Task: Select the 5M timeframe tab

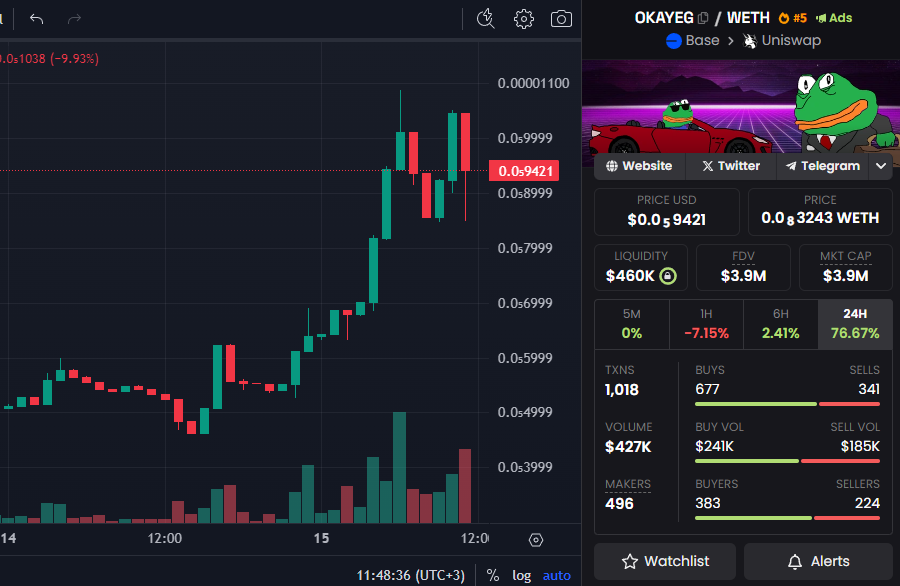Action: click(631, 324)
